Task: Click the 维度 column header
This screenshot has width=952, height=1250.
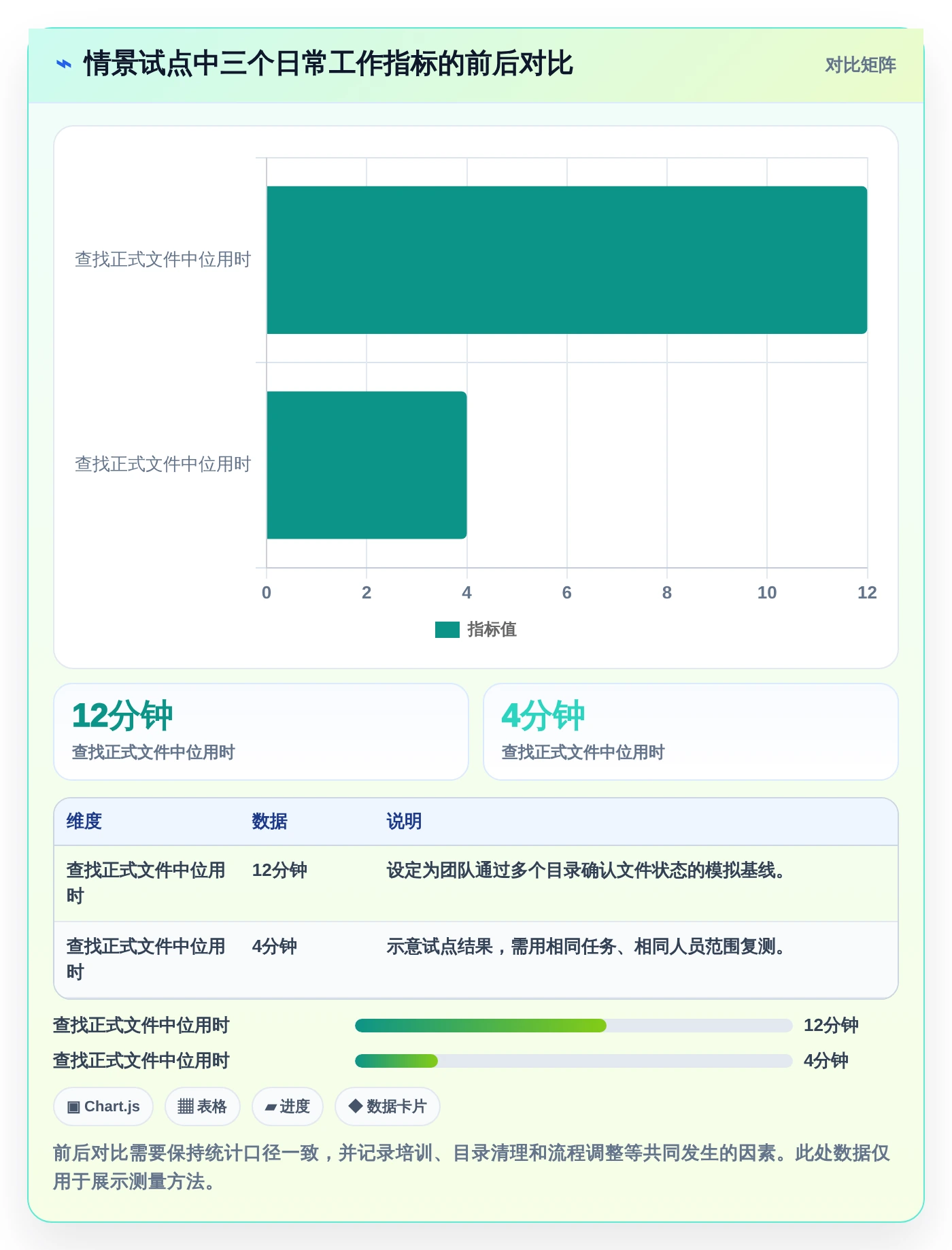Action: pyautogui.click(x=84, y=822)
